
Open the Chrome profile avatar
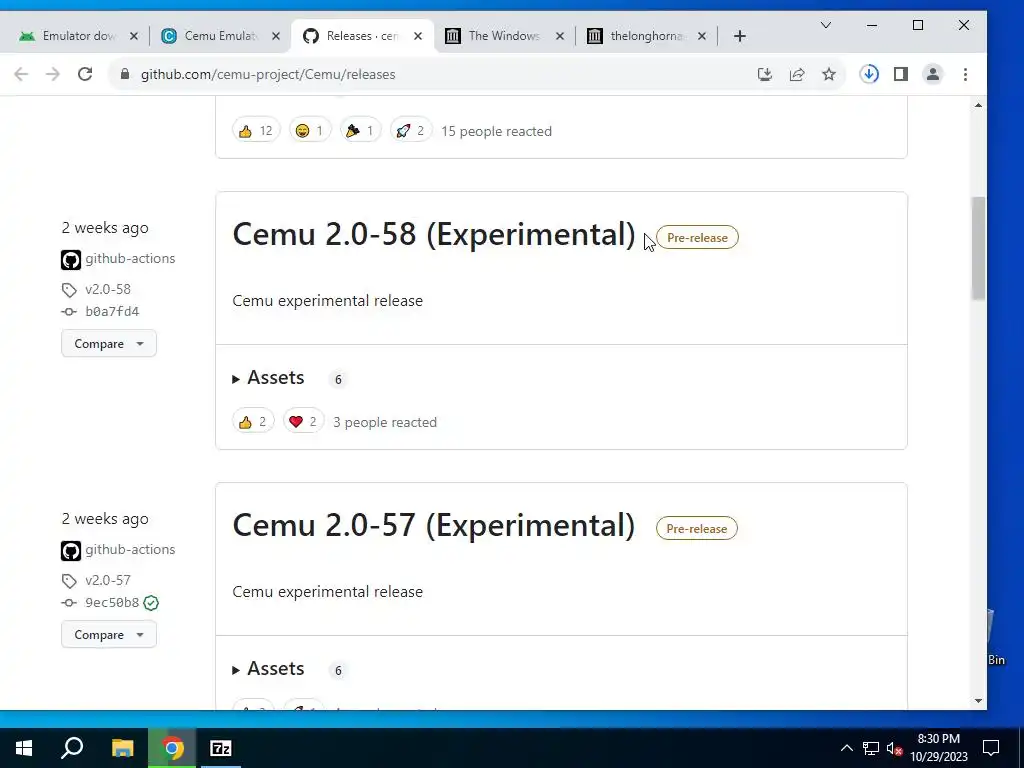(933, 74)
